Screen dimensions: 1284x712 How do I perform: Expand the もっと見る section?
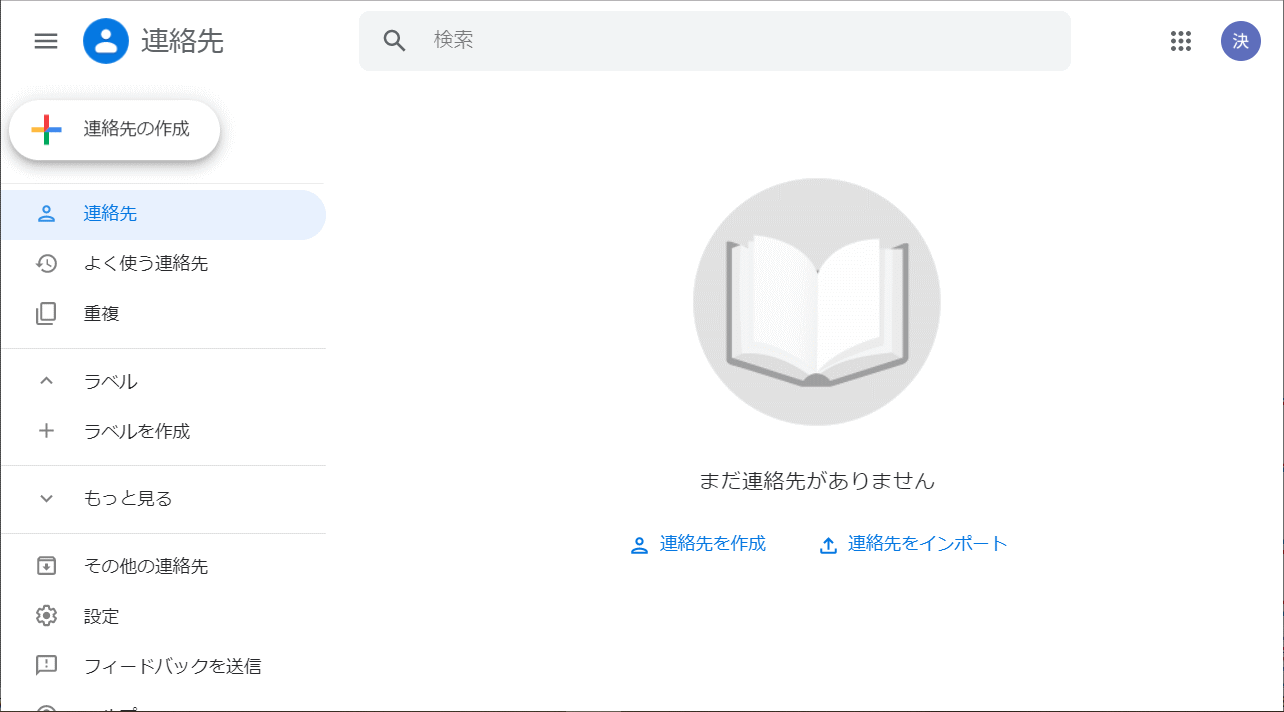click(x=46, y=498)
